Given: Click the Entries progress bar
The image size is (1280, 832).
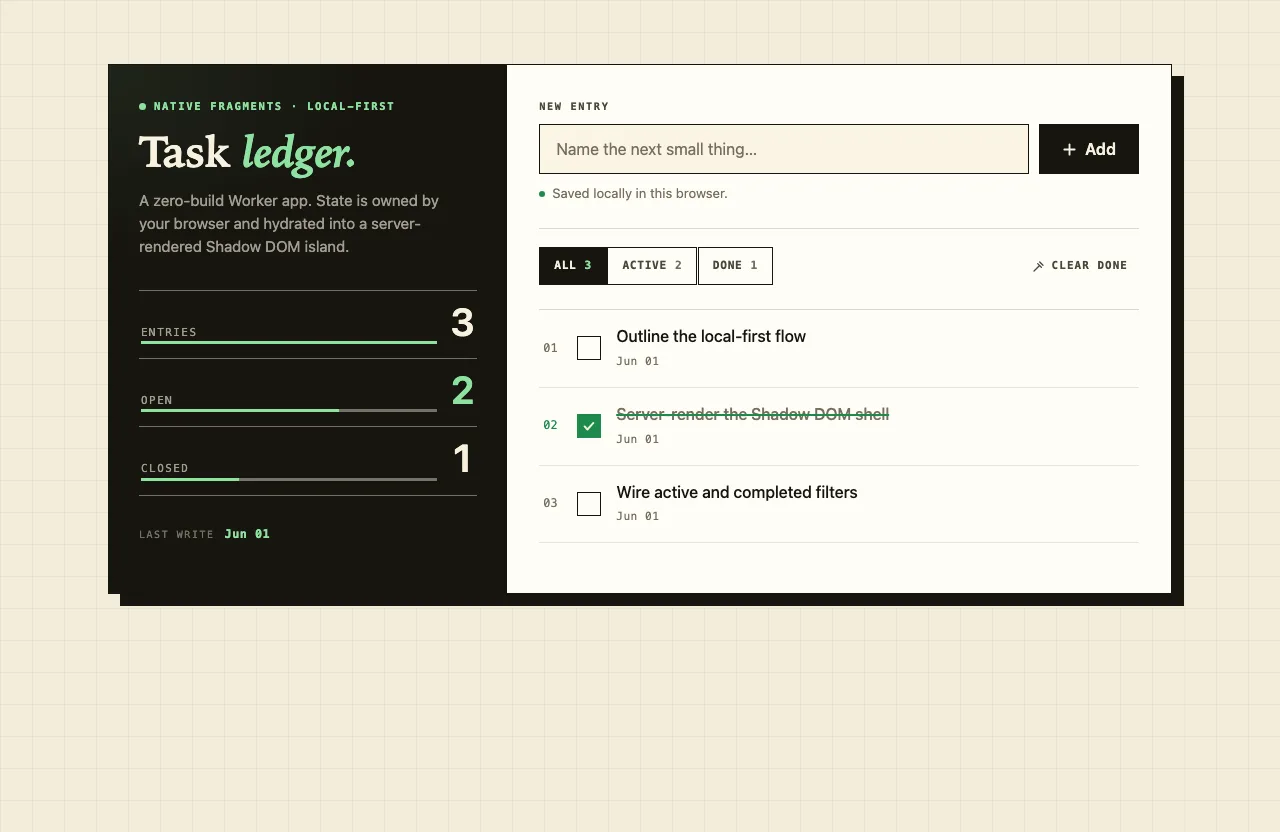Looking at the screenshot, I should click(289, 342).
